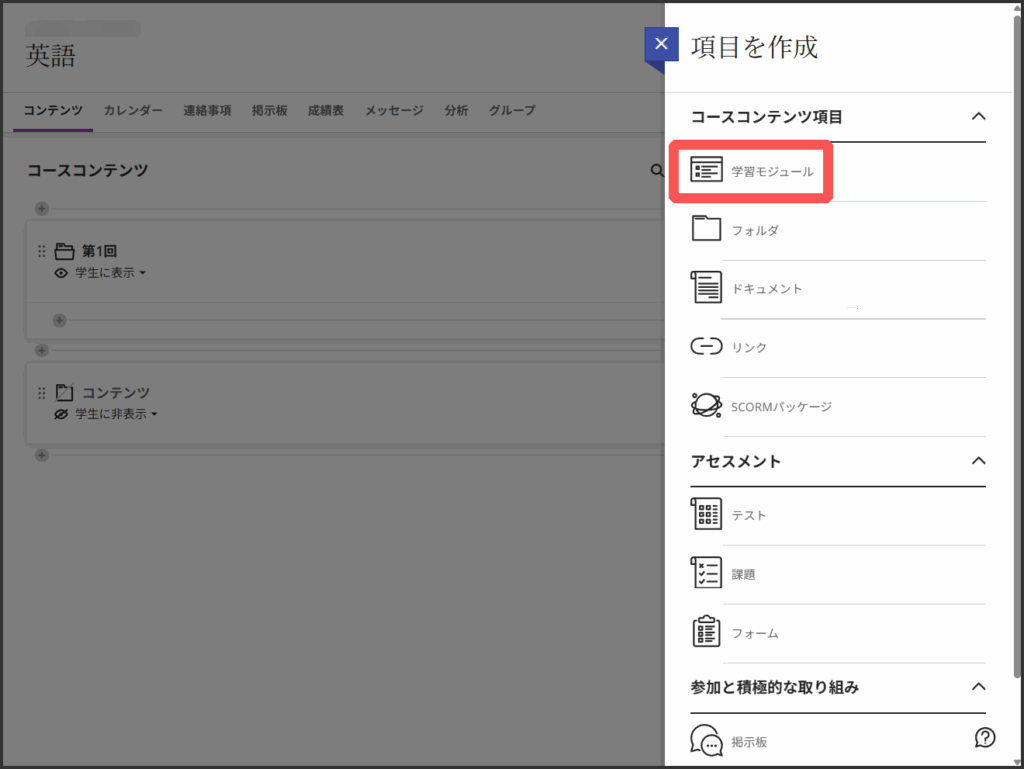Collapse the コースコンテンツ項目 section

(x=978, y=116)
